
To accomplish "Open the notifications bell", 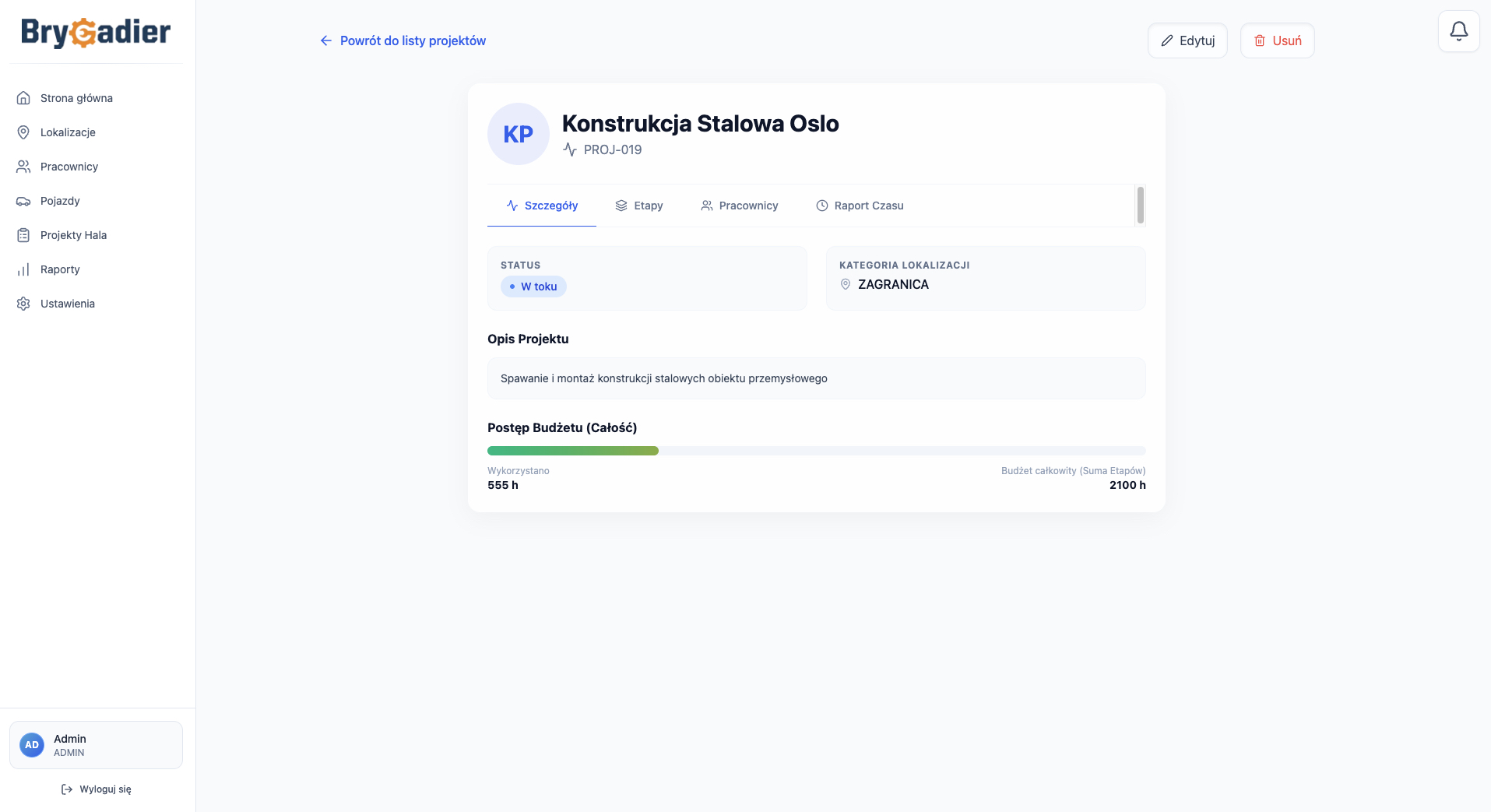I will click(x=1458, y=31).
